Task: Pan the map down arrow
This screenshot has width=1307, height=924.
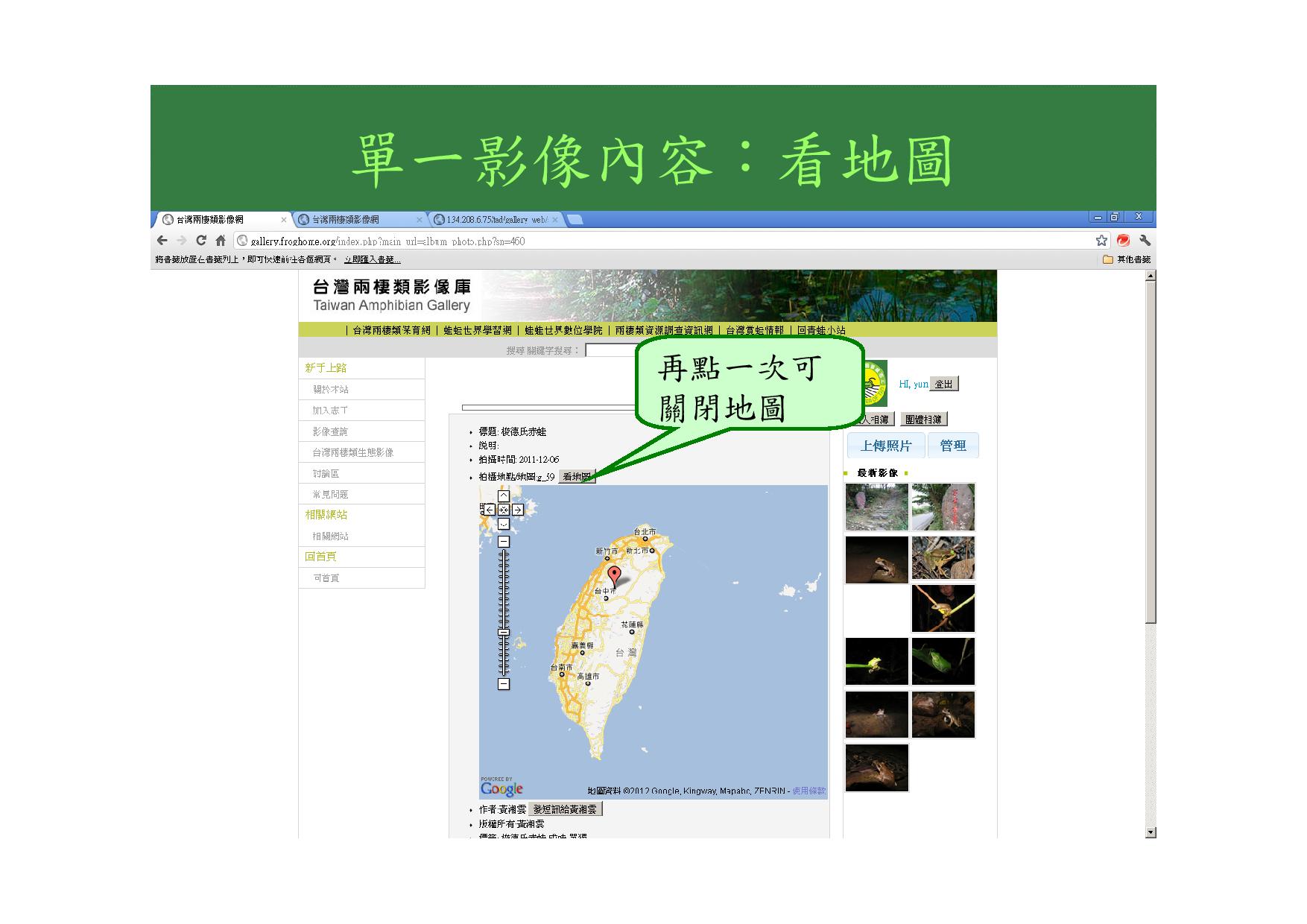Action: tap(504, 524)
